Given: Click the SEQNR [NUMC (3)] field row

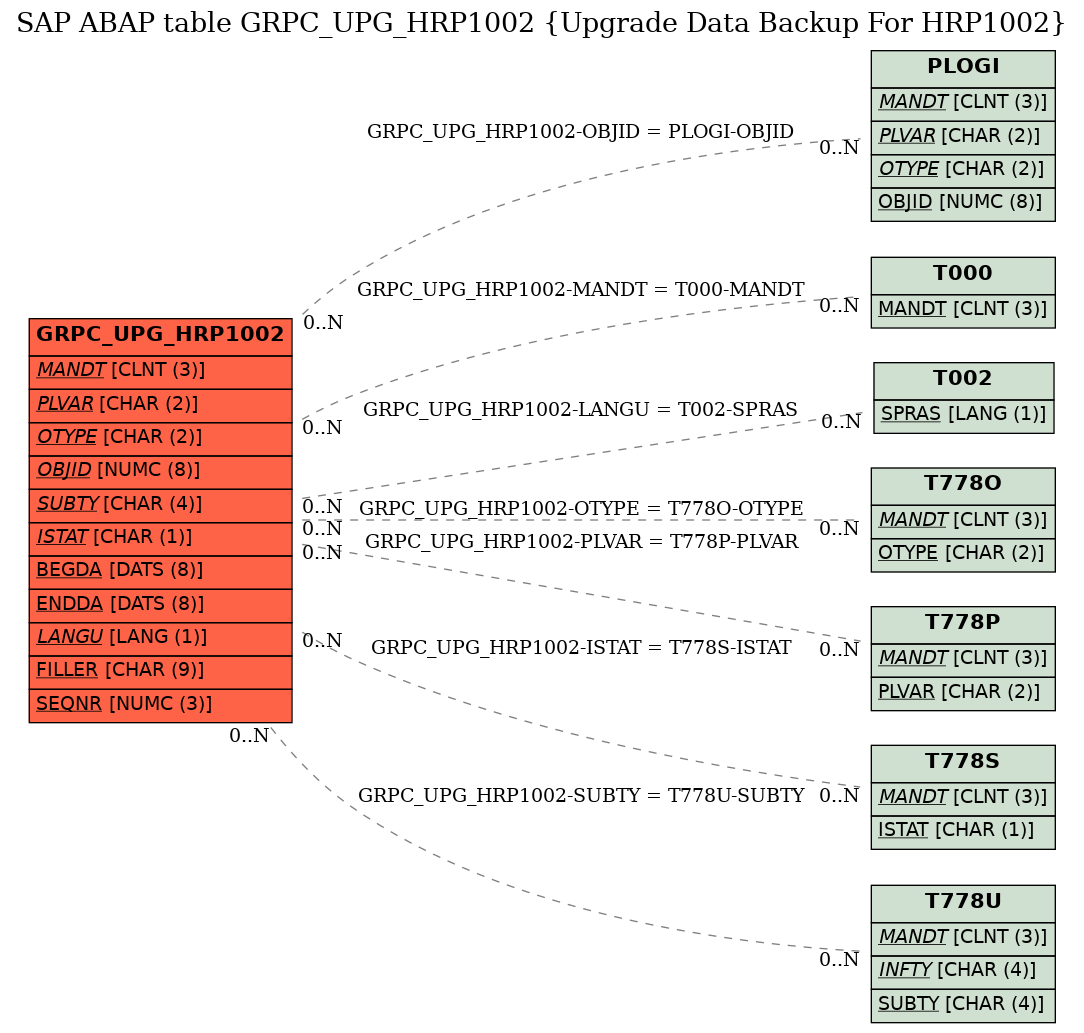Looking at the screenshot, I should coord(160,705).
